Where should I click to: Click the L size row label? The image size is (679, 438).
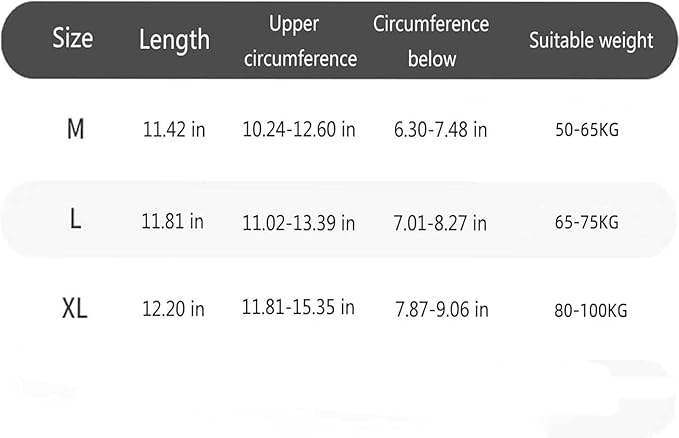75,220
